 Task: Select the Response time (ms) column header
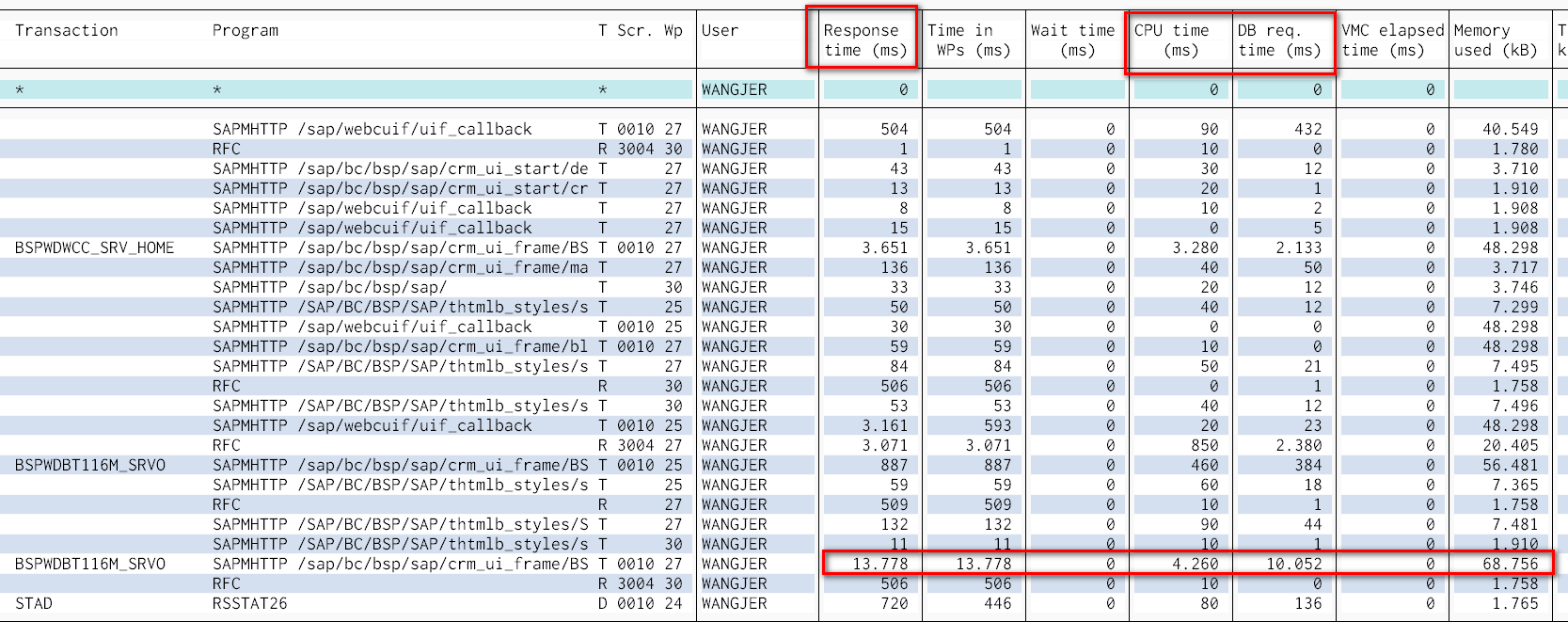(x=865, y=40)
